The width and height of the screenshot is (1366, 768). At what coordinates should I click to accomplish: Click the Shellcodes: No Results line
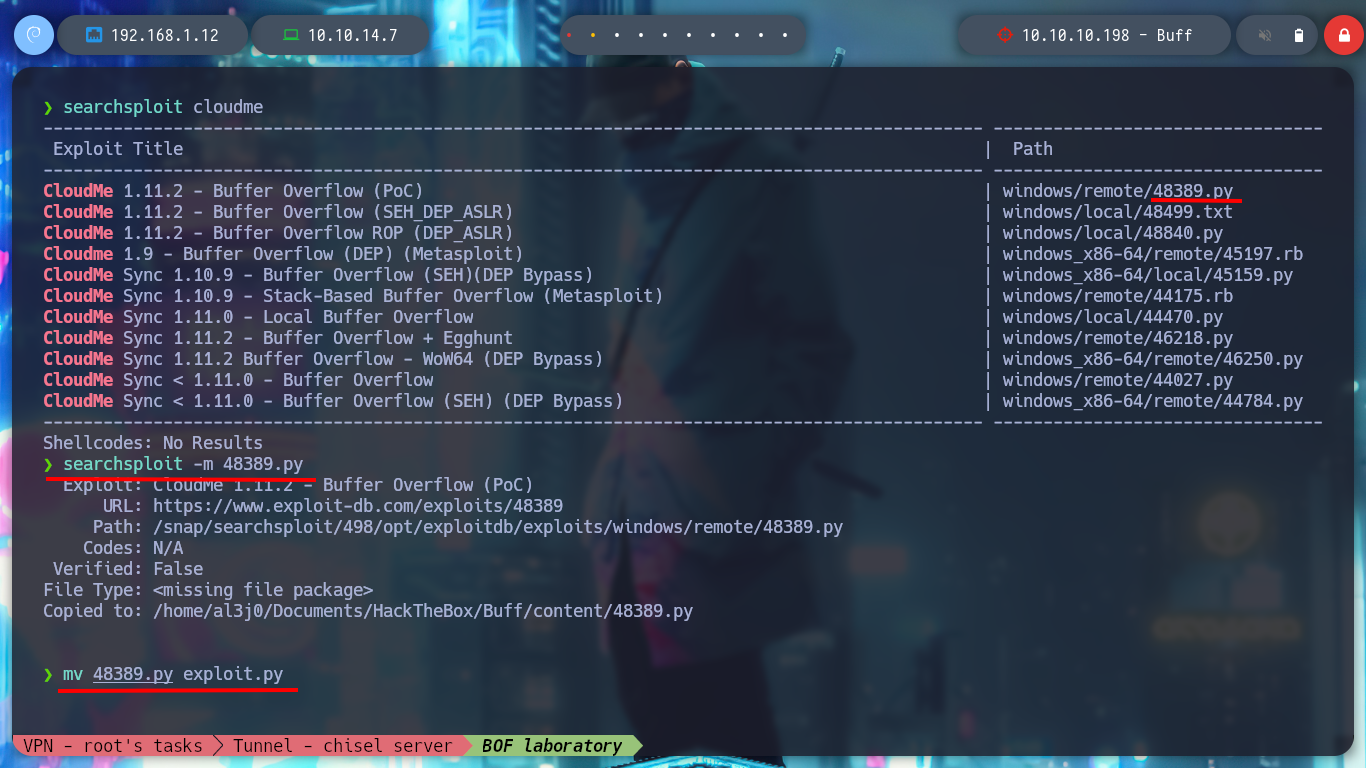[x=153, y=443]
